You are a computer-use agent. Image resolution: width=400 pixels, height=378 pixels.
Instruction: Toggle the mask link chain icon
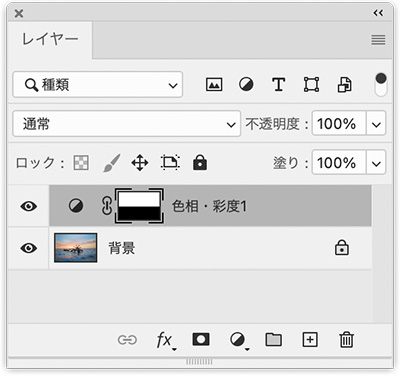107,206
